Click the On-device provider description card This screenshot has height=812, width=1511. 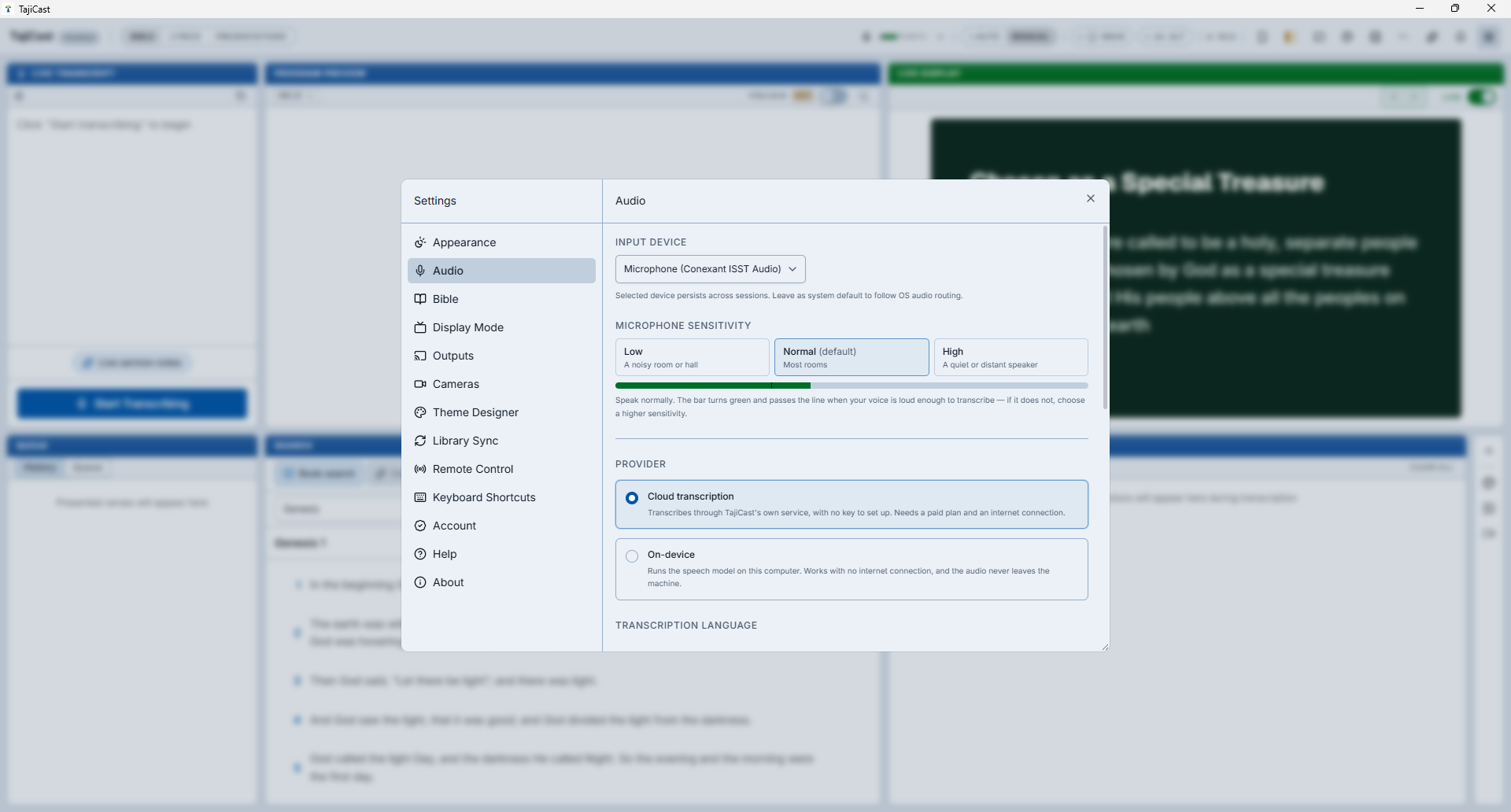click(x=852, y=569)
